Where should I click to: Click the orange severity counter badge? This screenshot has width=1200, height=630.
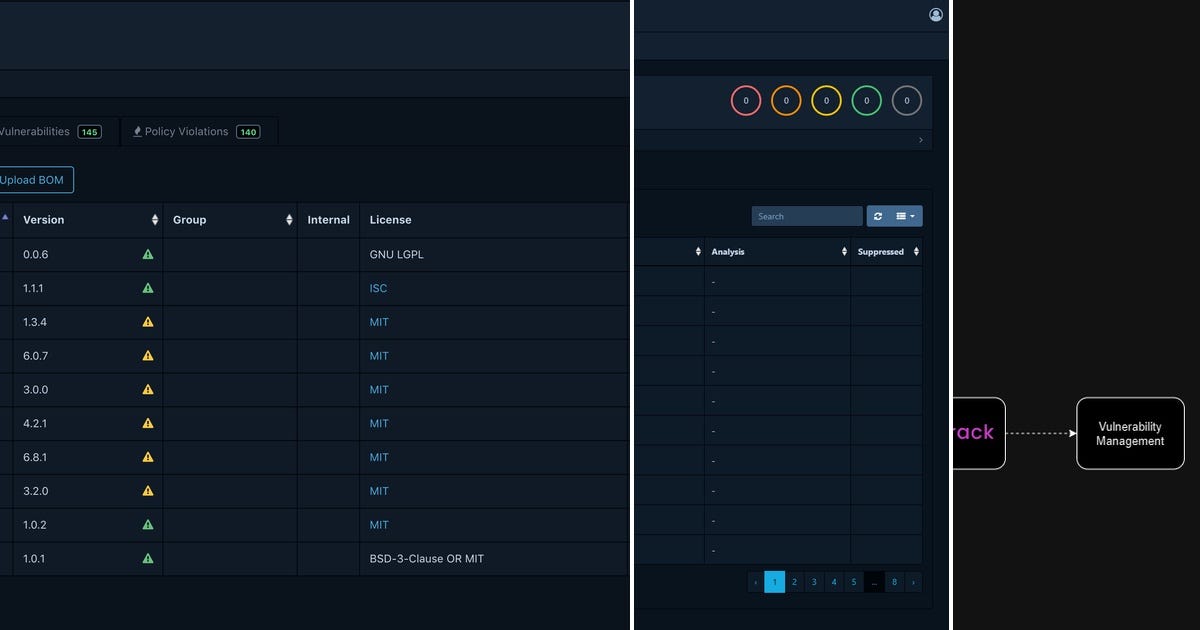[786, 101]
